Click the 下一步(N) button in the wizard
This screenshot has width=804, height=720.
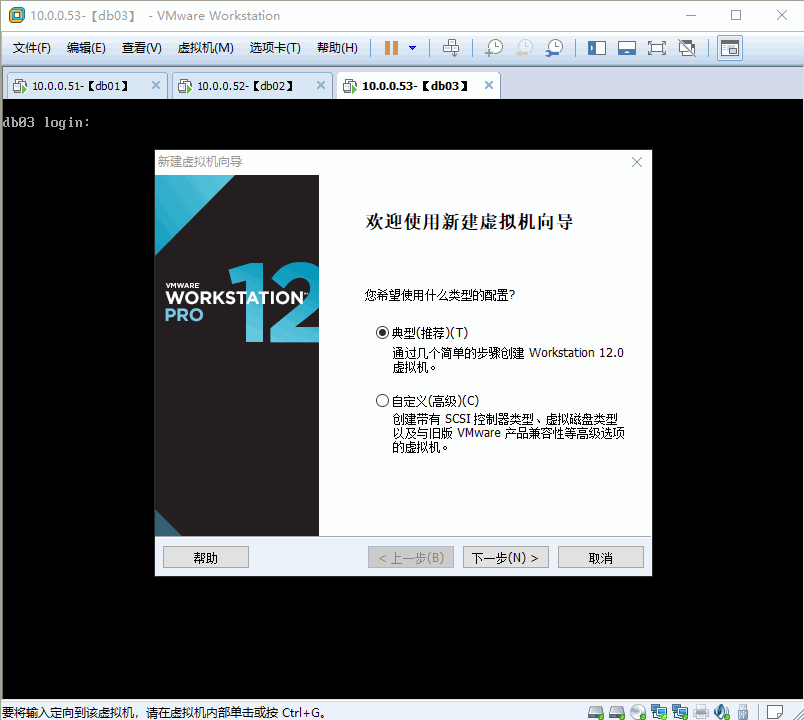click(x=505, y=557)
